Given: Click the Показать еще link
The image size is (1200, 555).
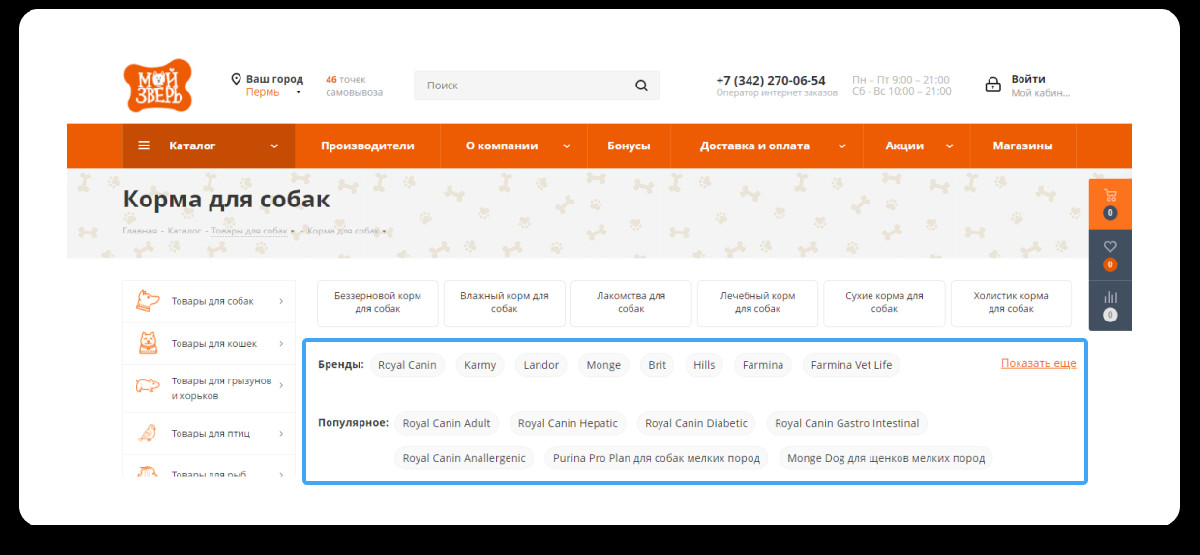Looking at the screenshot, I should coord(1038,363).
